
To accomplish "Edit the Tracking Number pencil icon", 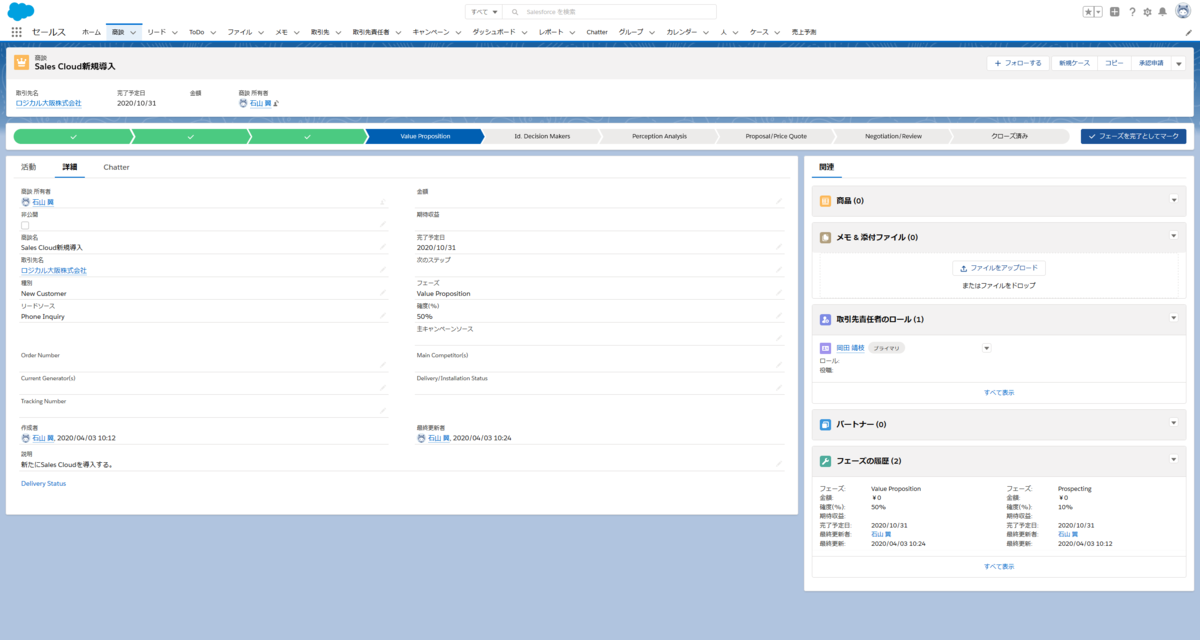I will pos(382,411).
